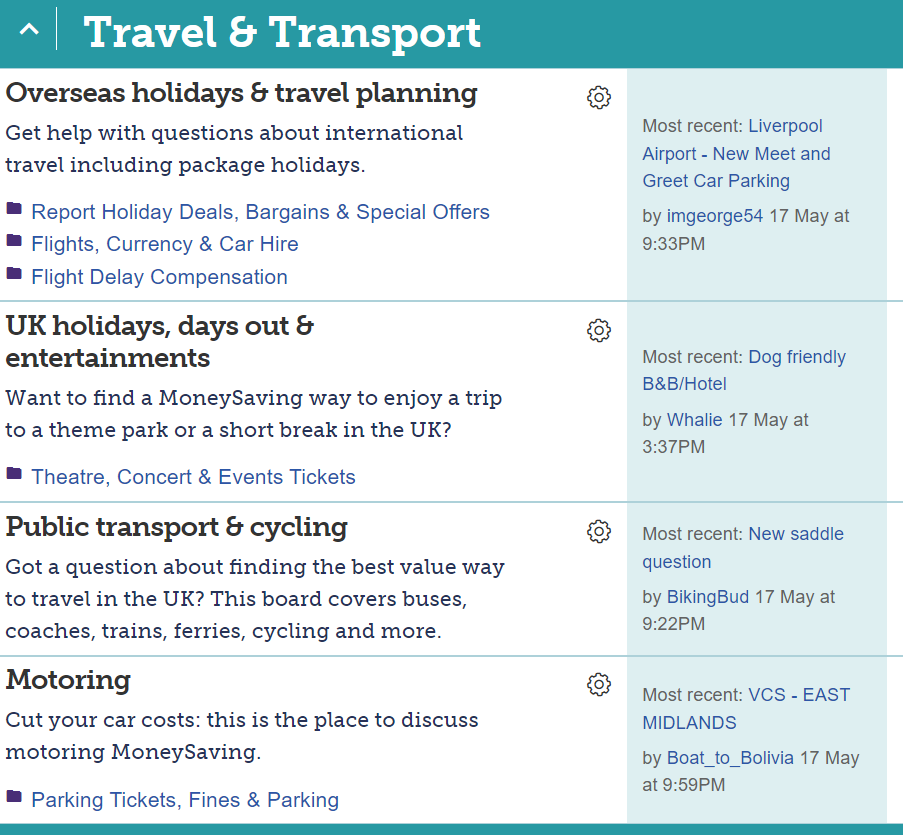This screenshot has height=835, width=903.
Task: Open settings gear for Public transport & cycling
Action: coord(599,532)
